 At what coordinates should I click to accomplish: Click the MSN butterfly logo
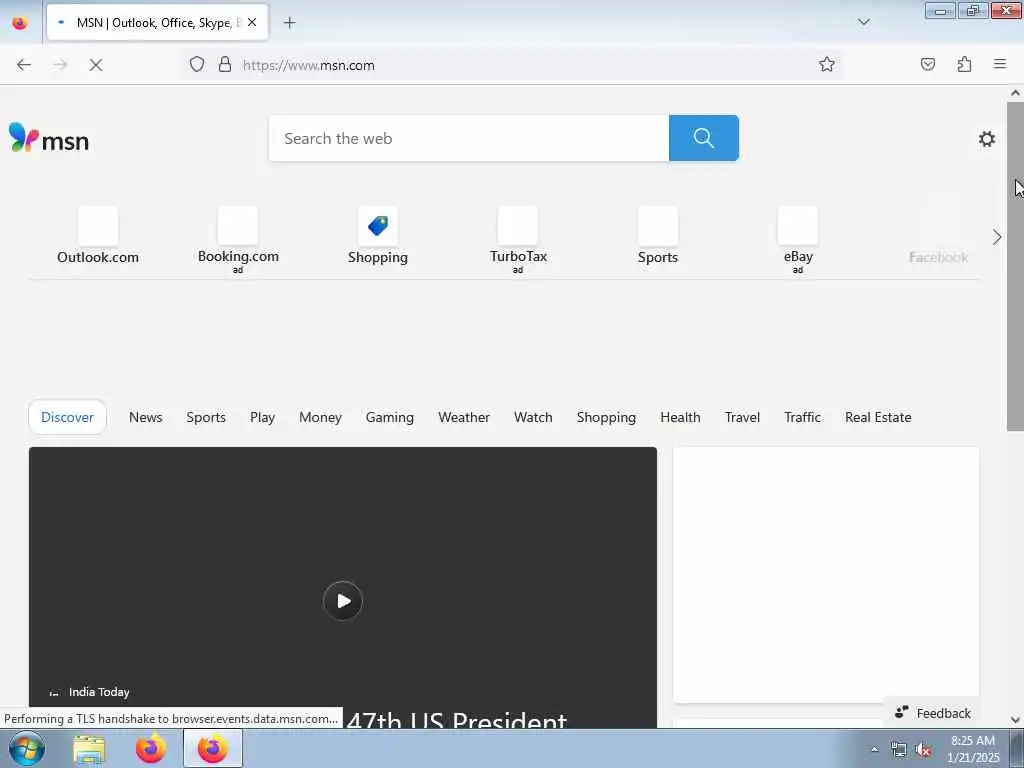coord(49,138)
